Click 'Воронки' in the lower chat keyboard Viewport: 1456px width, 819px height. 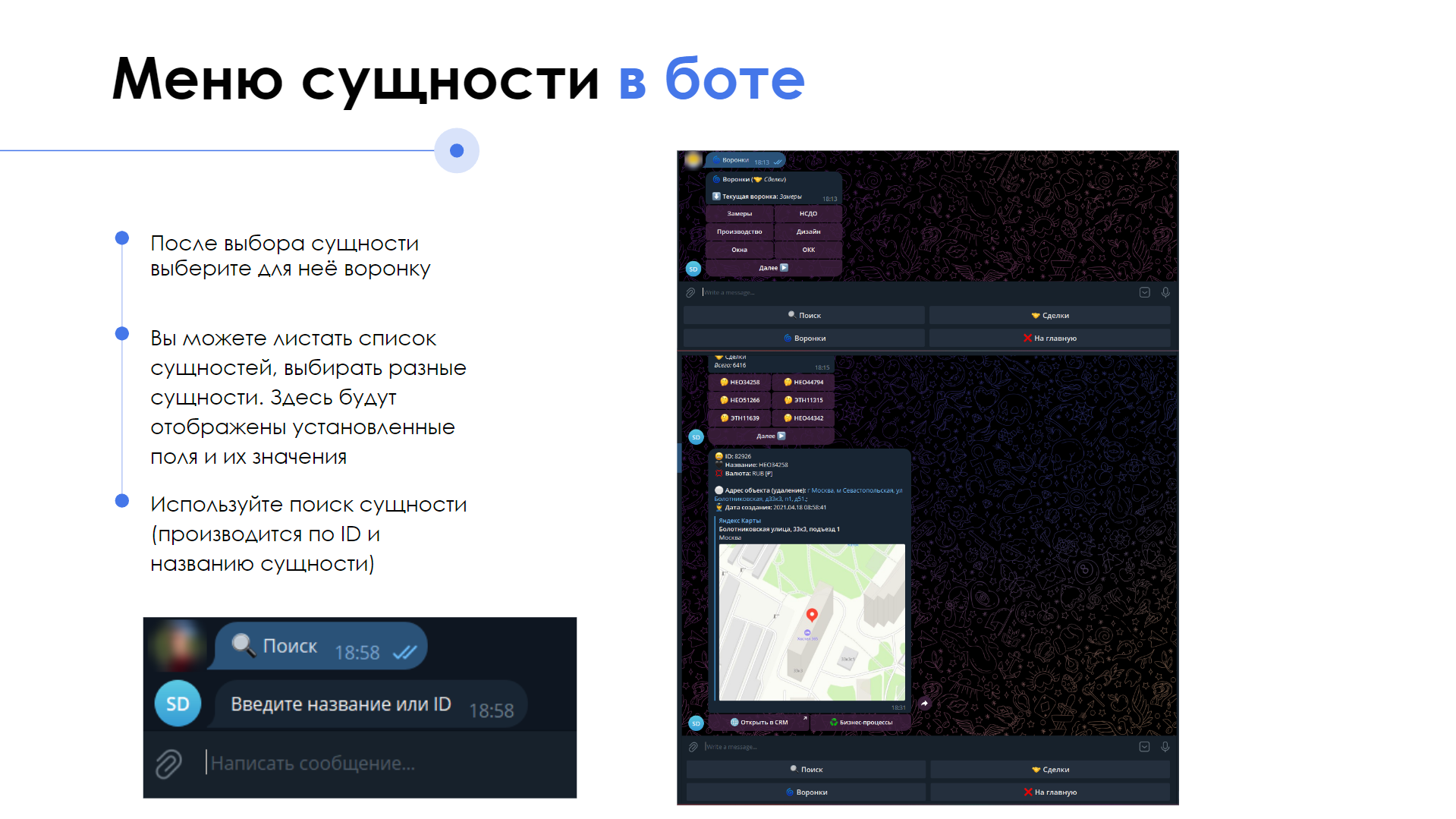(806, 792)
